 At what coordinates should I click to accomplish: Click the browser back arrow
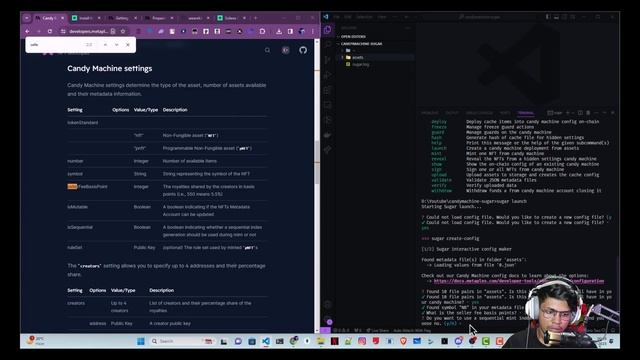27,31
